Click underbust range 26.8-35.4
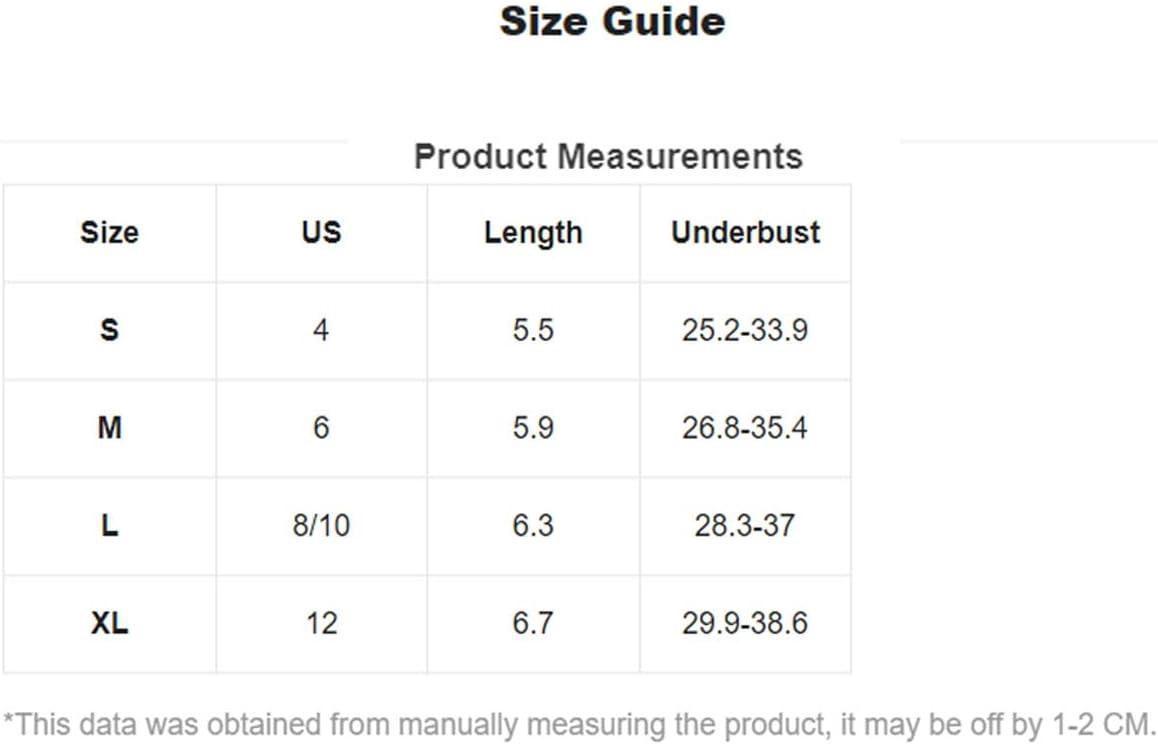 click(745, 428)
